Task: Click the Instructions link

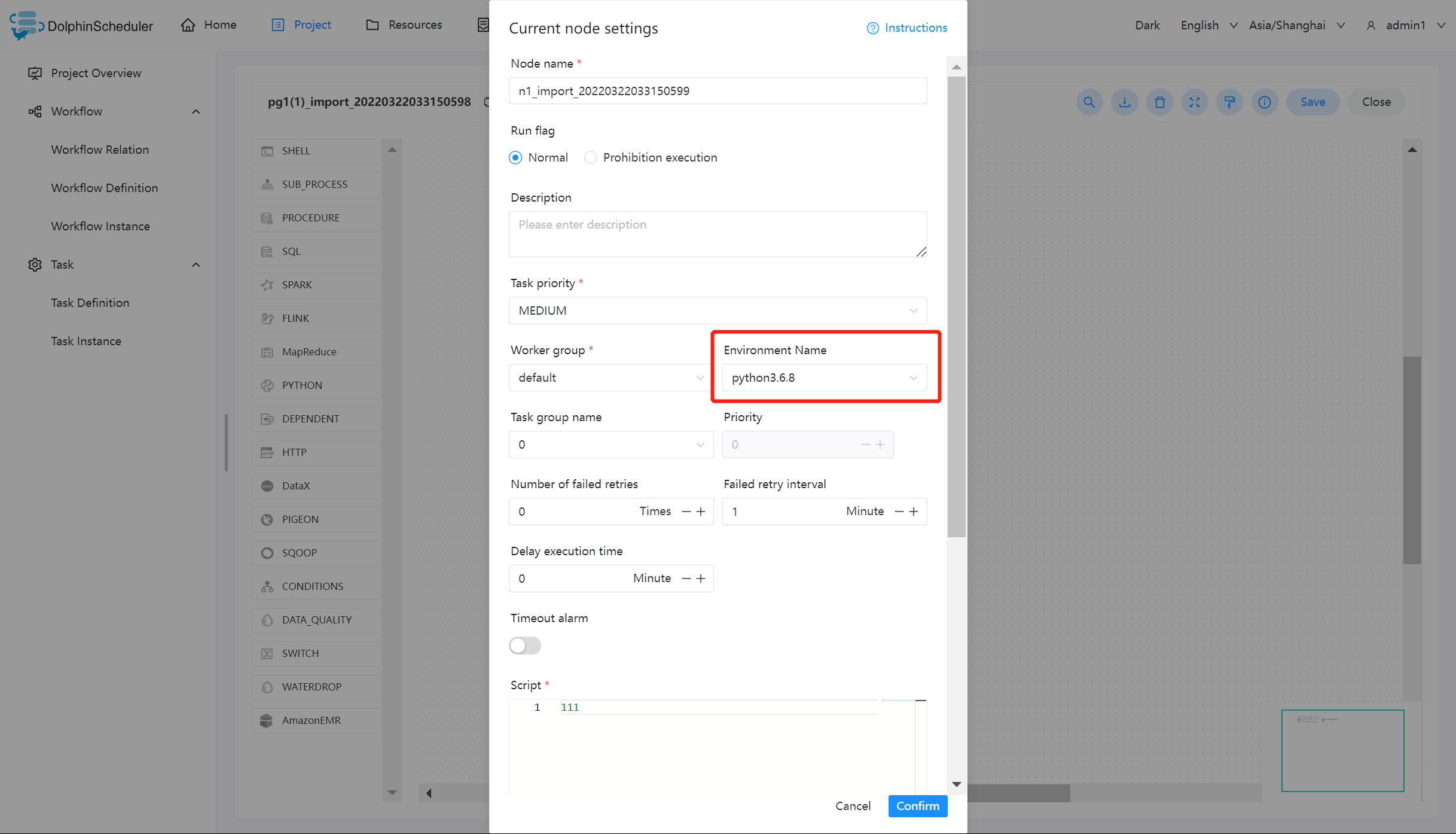Action: coord(906,27)
